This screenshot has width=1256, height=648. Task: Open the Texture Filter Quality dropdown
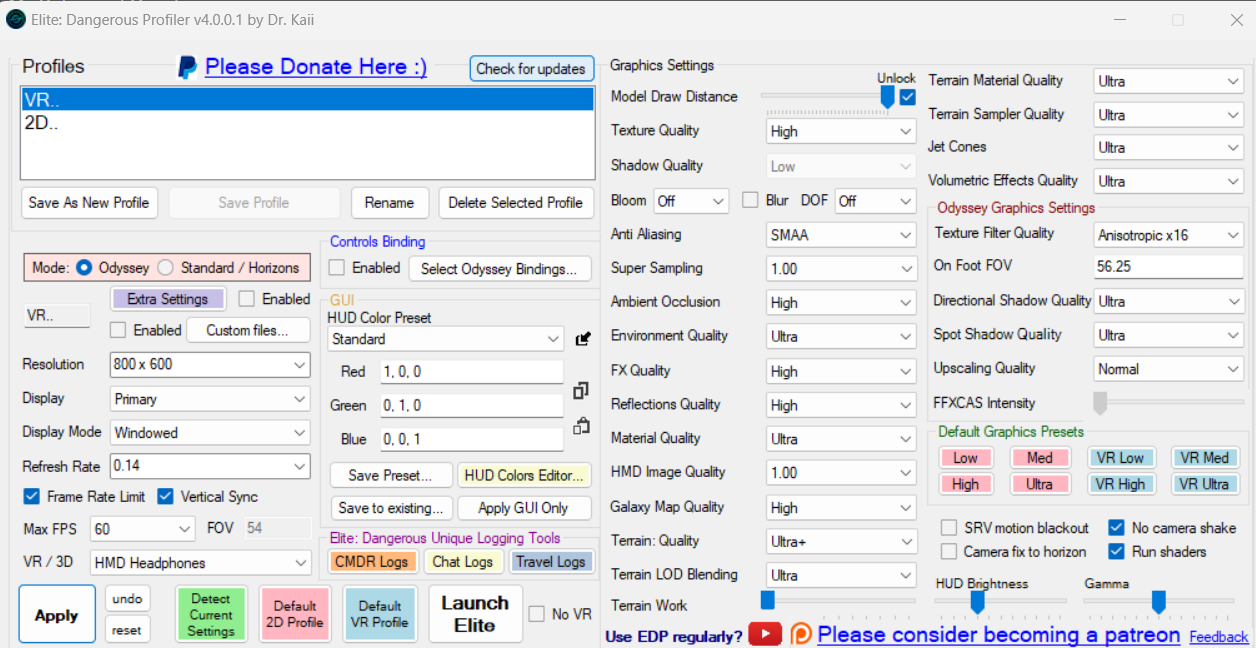(x=1169, y=235)
